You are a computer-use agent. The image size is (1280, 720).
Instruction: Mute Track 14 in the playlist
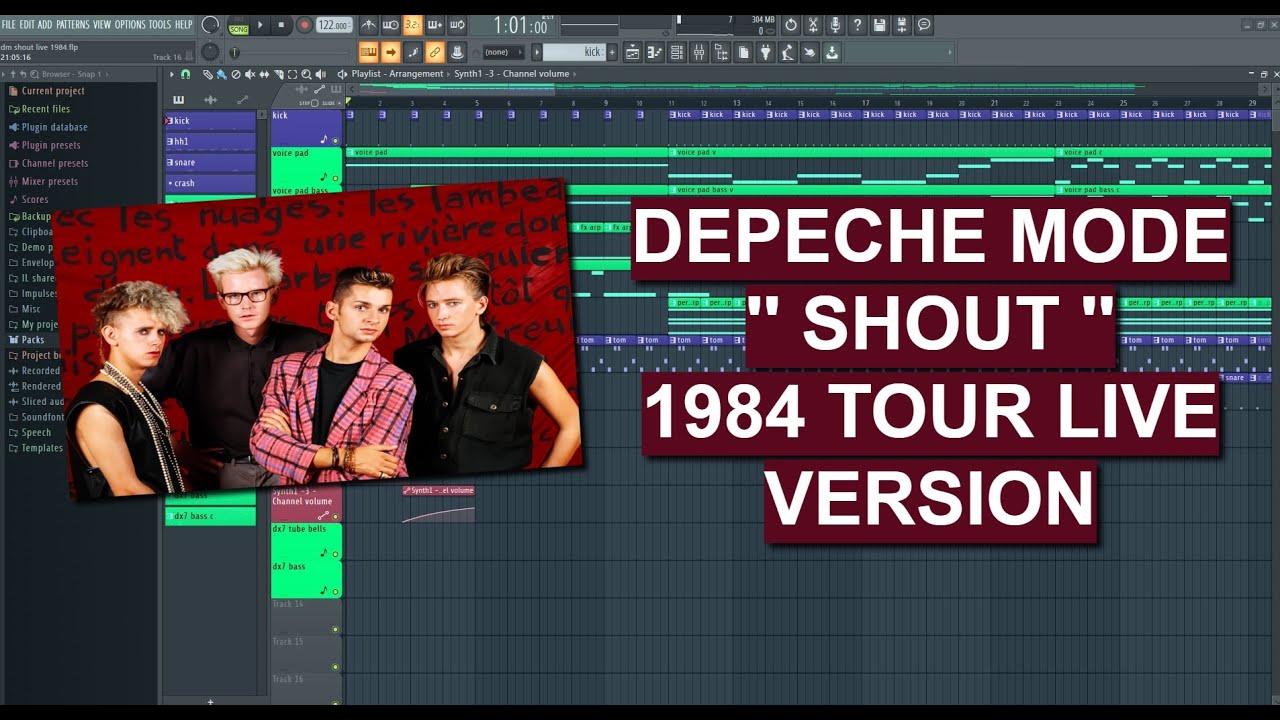(x=335, y=630)
